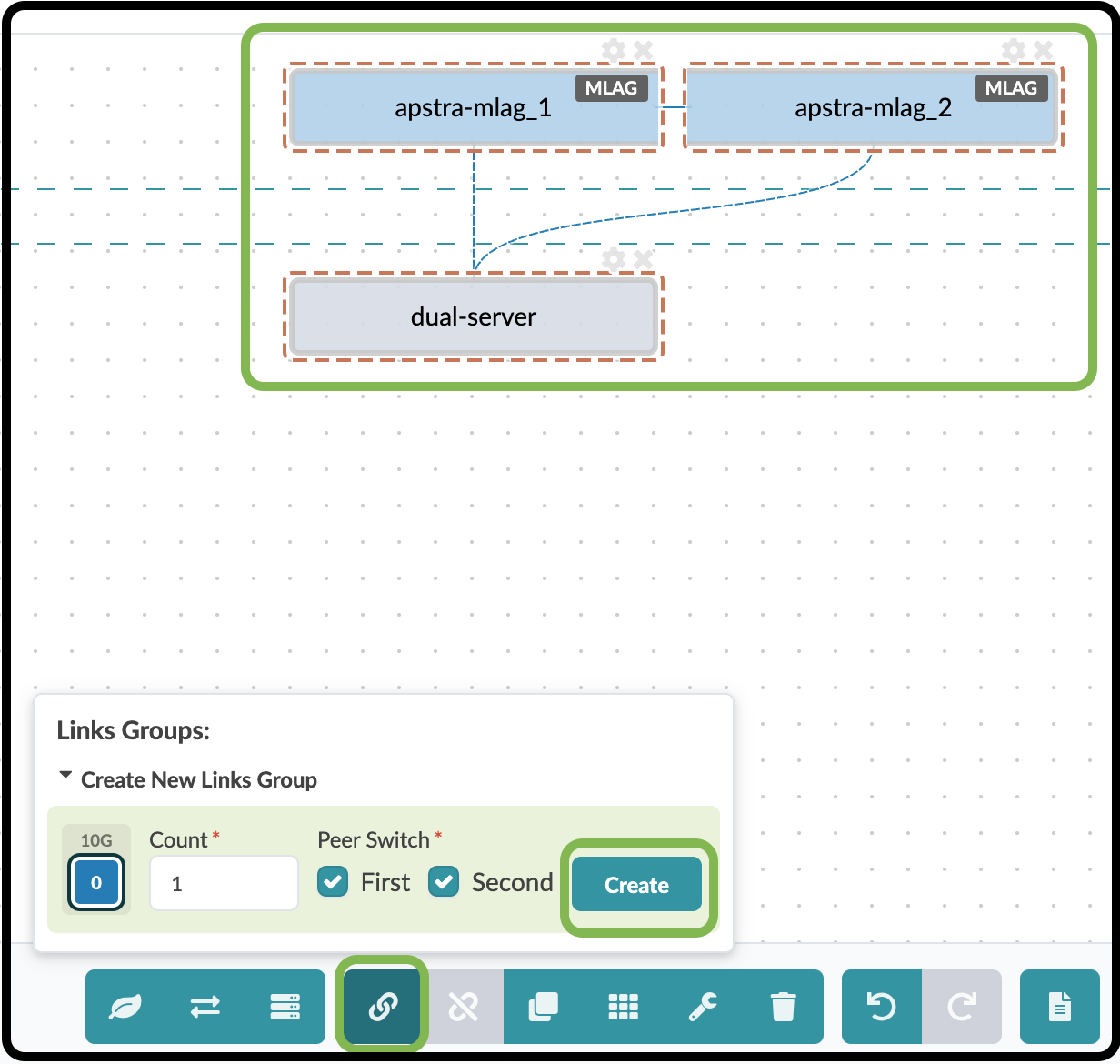Select the dual-server node

point(474,317)
